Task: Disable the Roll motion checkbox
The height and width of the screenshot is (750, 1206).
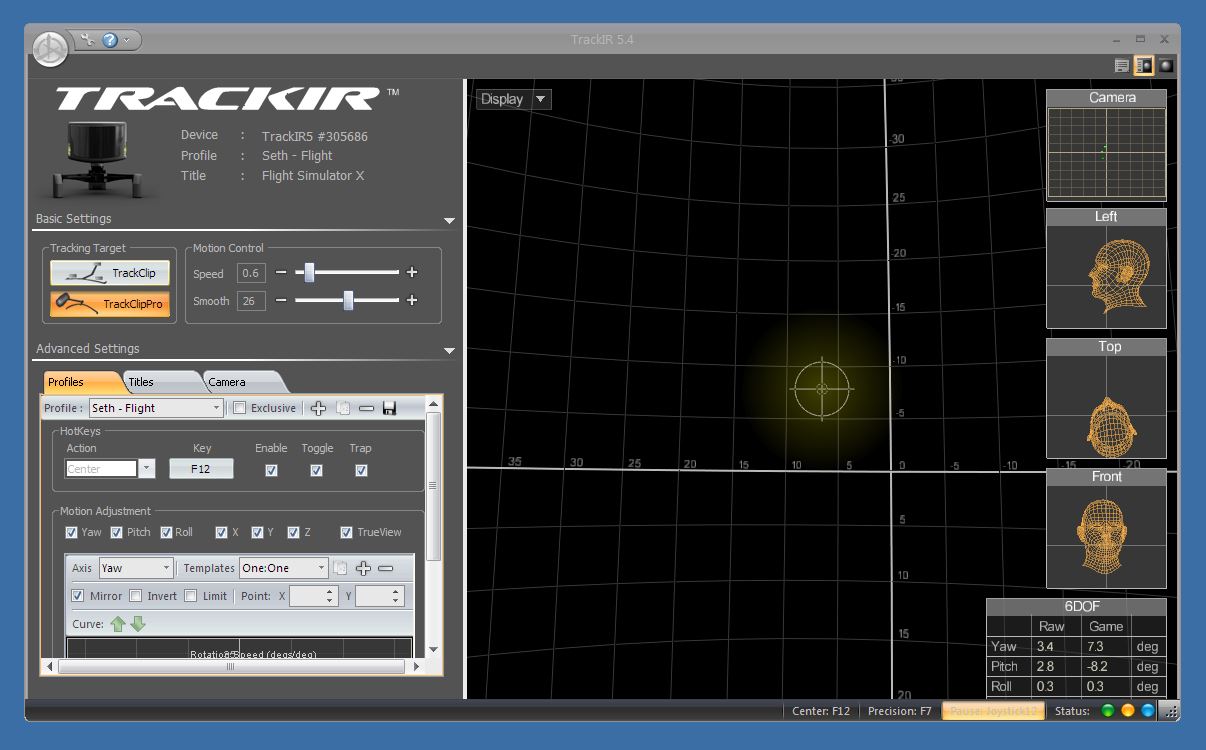Action: [x=166, y=533]
